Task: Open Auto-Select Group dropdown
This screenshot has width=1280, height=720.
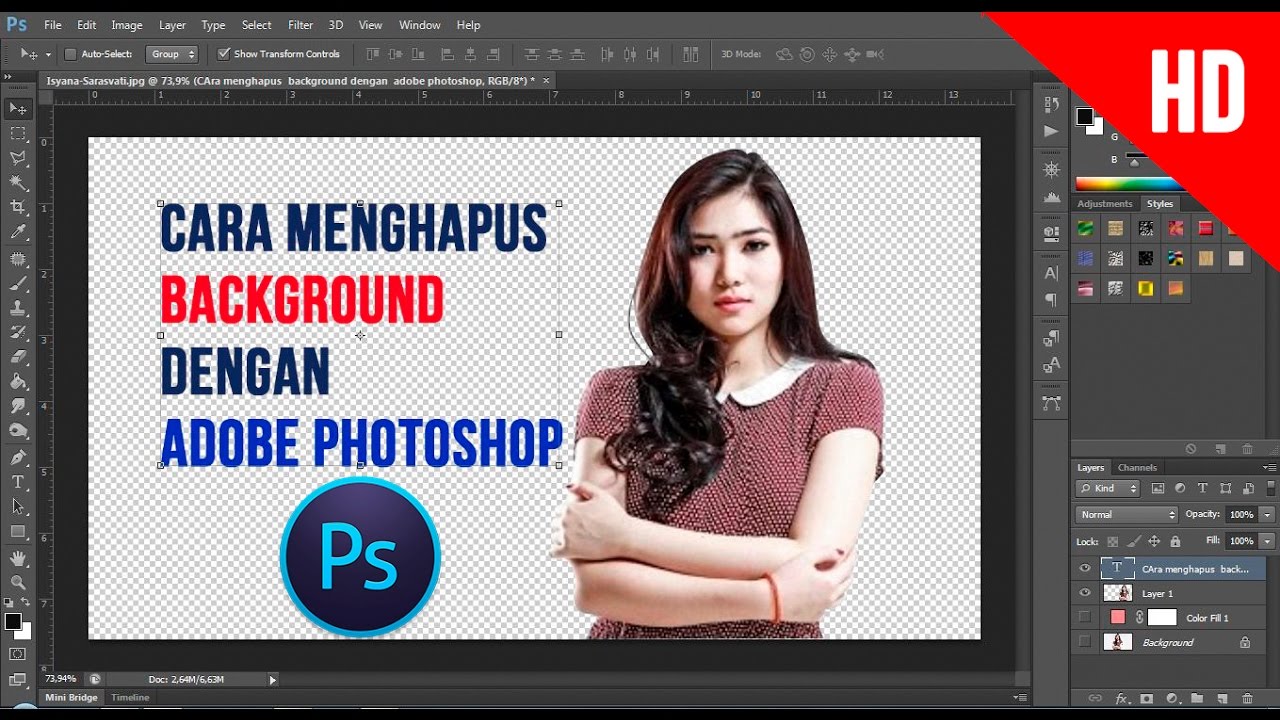Action: click(172, 54)
